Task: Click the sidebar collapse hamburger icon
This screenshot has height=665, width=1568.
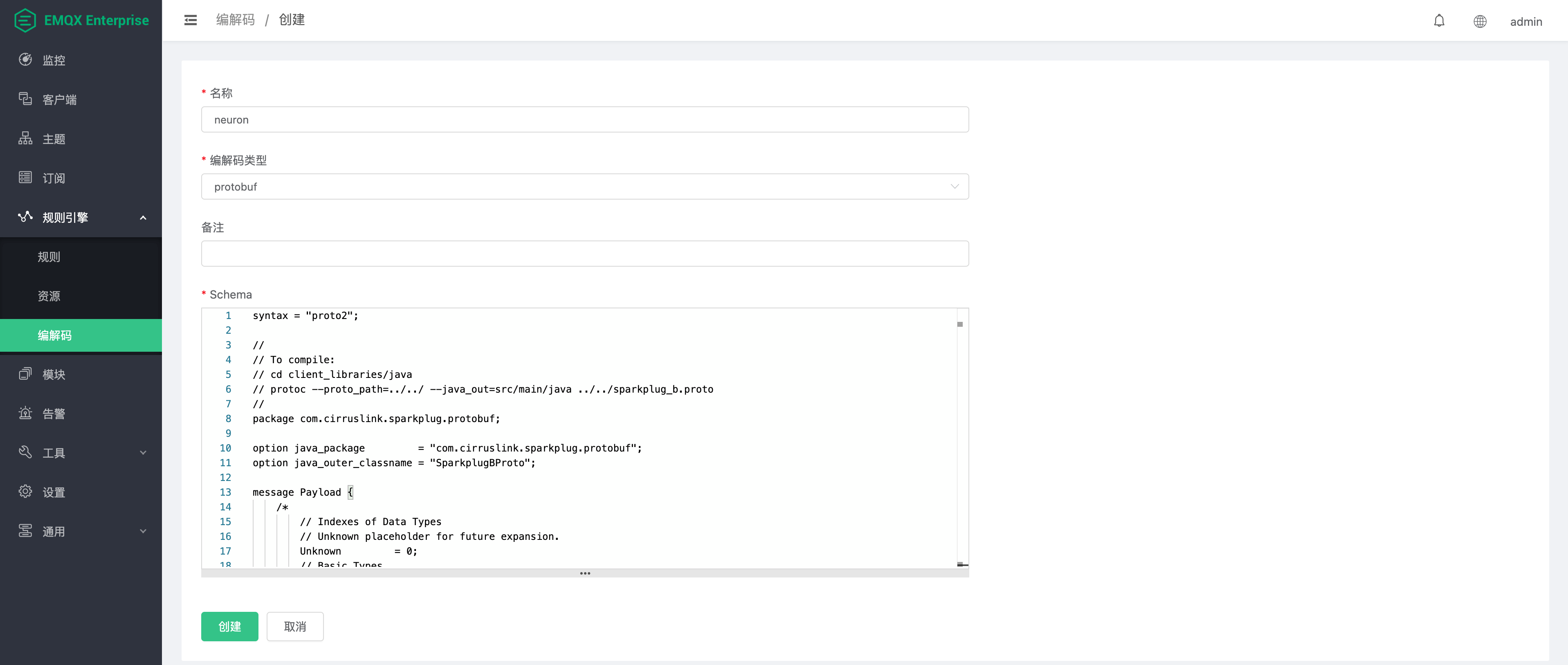Action: click(191, 20)
